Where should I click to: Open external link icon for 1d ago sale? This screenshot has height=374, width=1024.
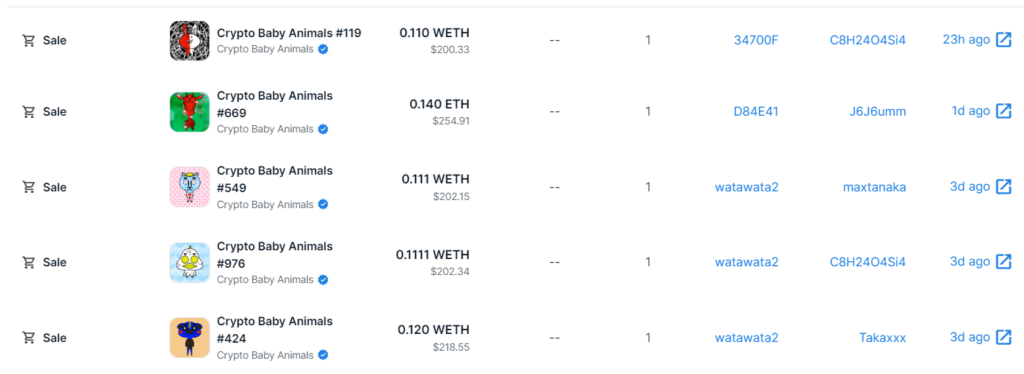[1003, 111]
